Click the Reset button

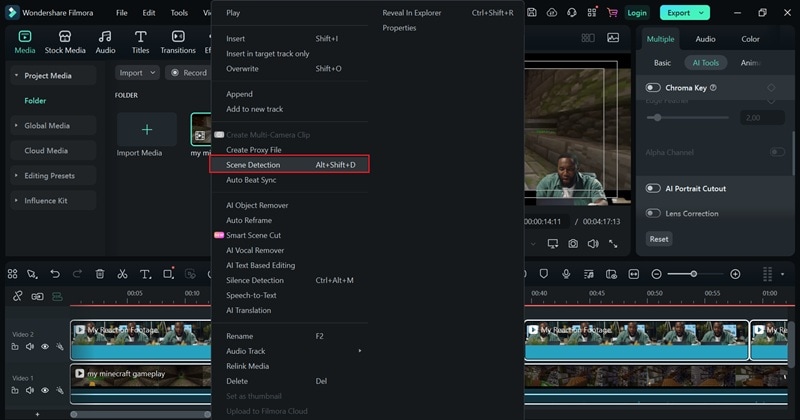pyautogui.click(x=659, y=239)
